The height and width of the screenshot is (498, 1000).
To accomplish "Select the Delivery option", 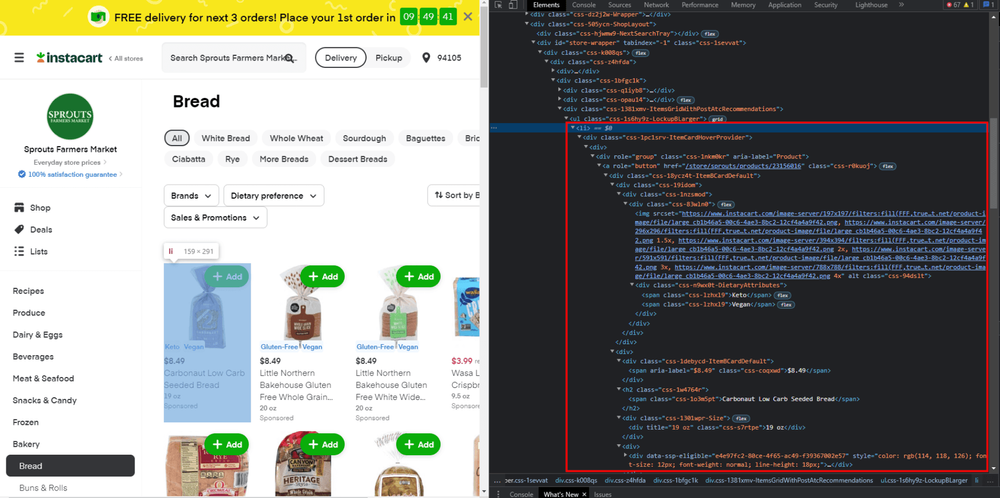I will 341,58.
